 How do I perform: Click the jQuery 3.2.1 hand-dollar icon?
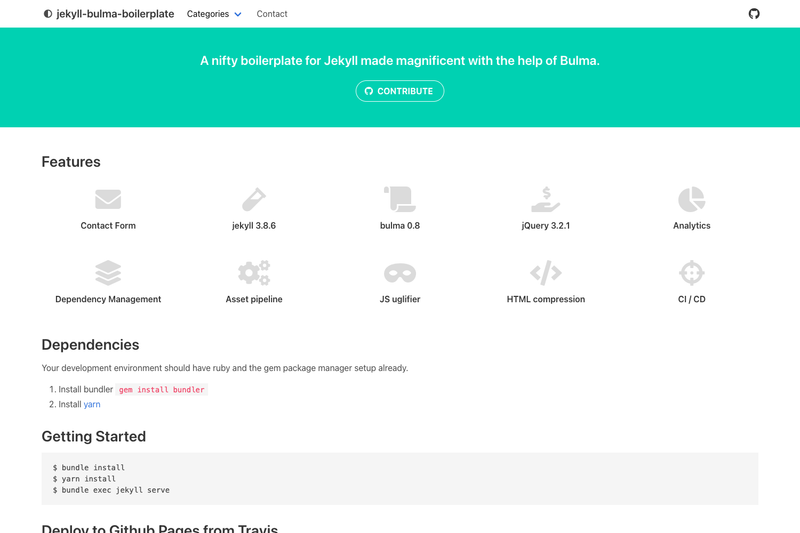(545, 199)
